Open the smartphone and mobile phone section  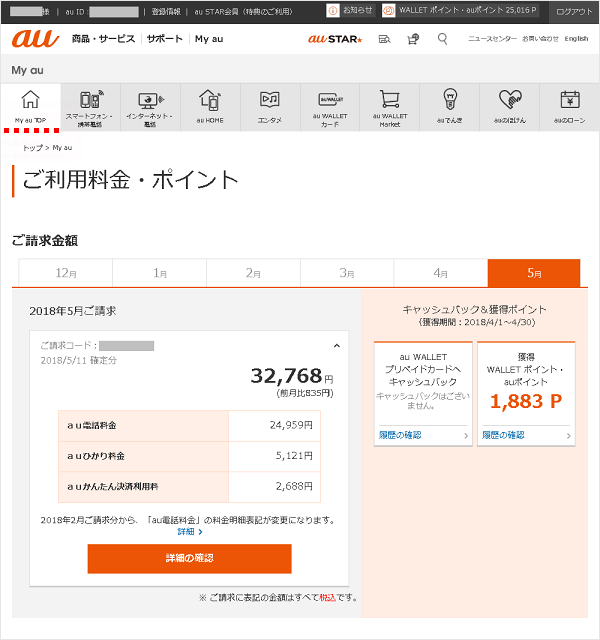click(x=90, y=100)
